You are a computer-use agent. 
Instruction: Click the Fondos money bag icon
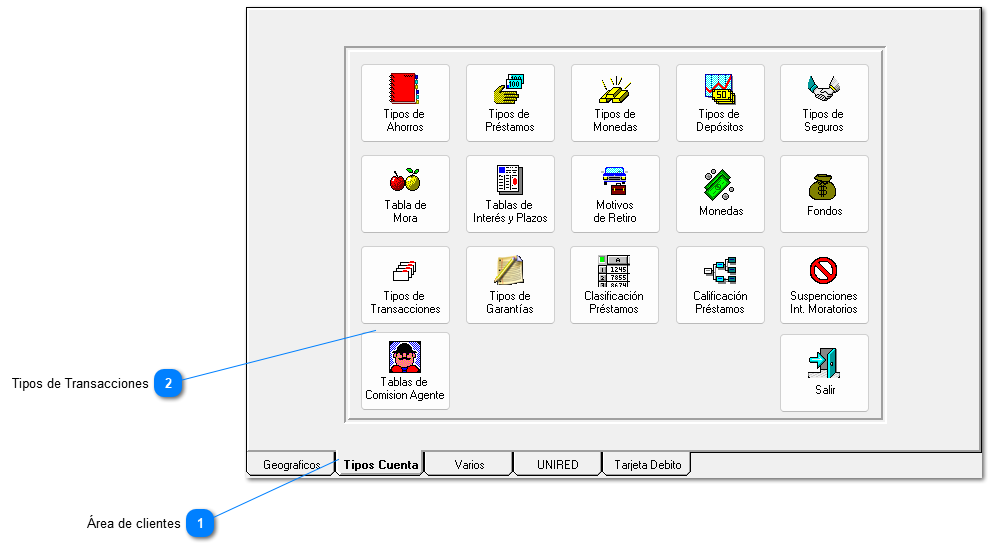click(x=824, y=194)
